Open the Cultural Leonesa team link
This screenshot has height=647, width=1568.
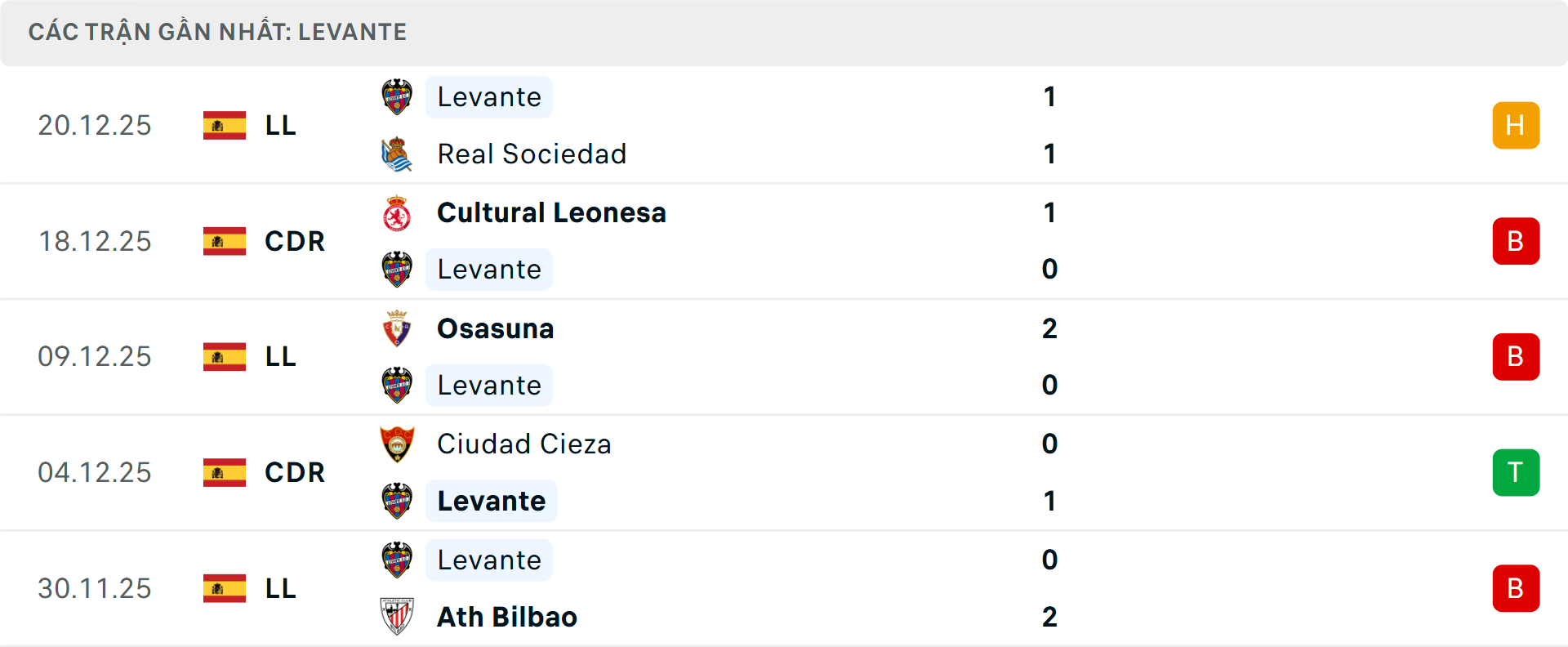pos(551,213)
